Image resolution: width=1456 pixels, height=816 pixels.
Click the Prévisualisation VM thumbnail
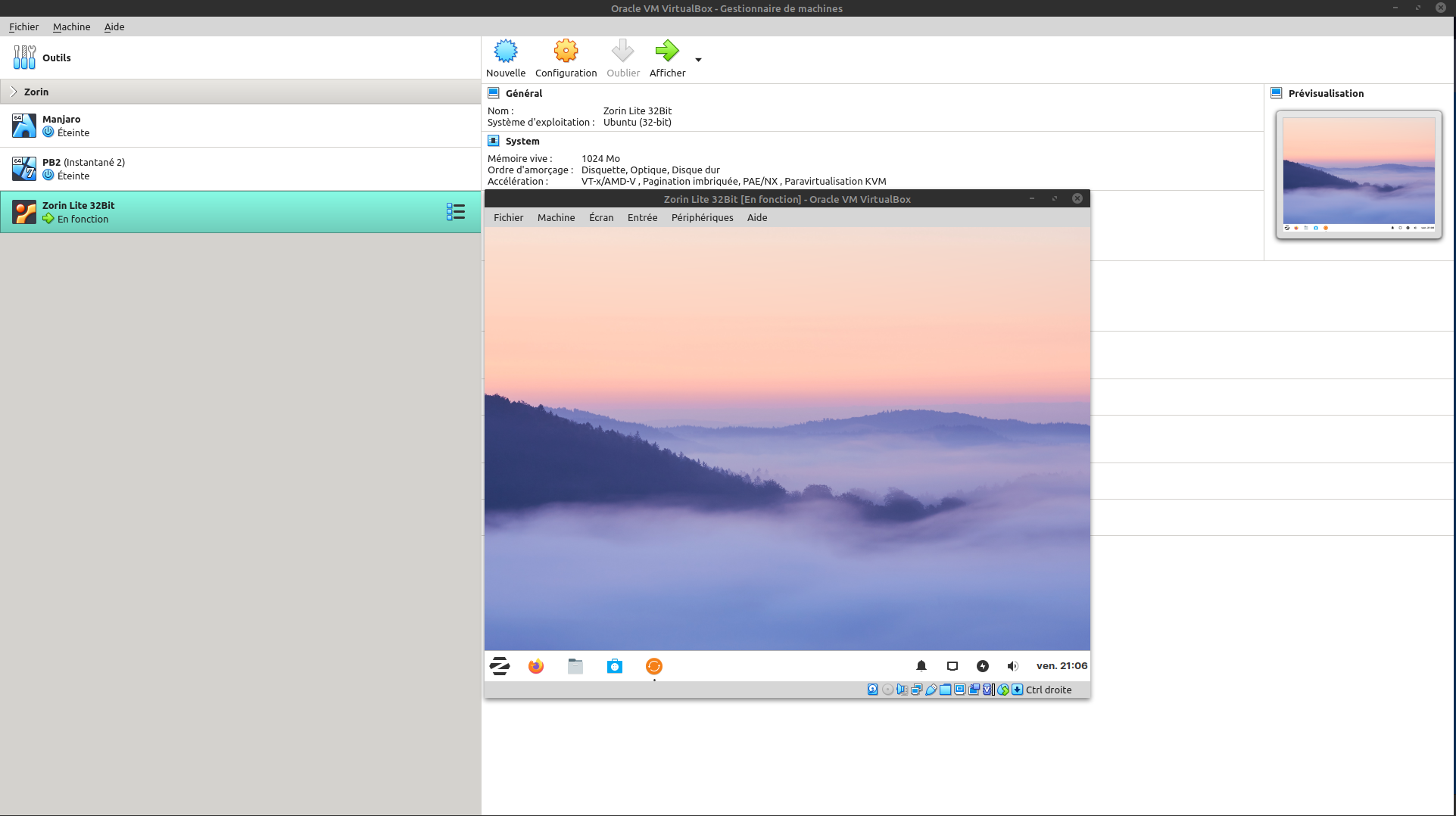click(1358, 174)
